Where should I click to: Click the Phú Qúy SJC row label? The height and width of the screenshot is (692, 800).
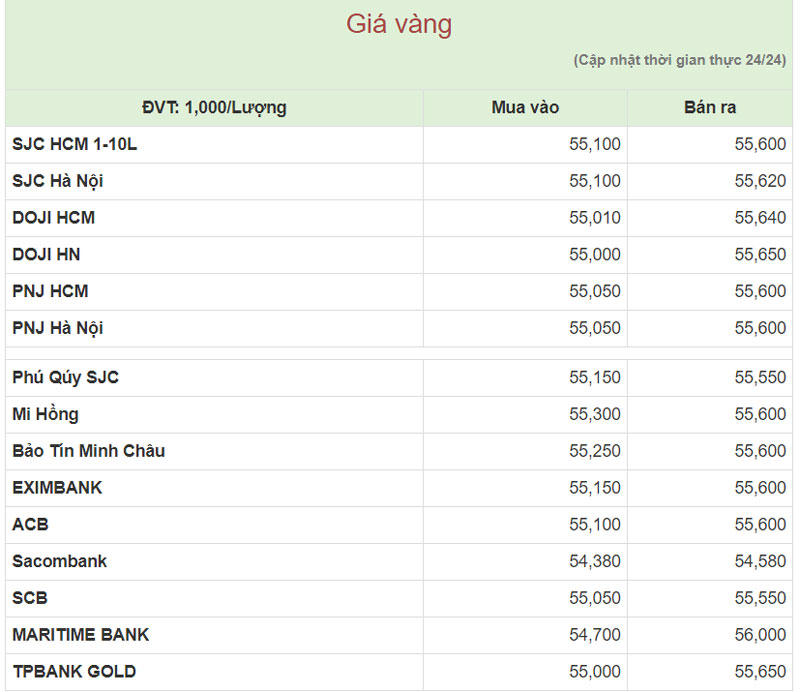pyautogui.click(x=66, y=377)
